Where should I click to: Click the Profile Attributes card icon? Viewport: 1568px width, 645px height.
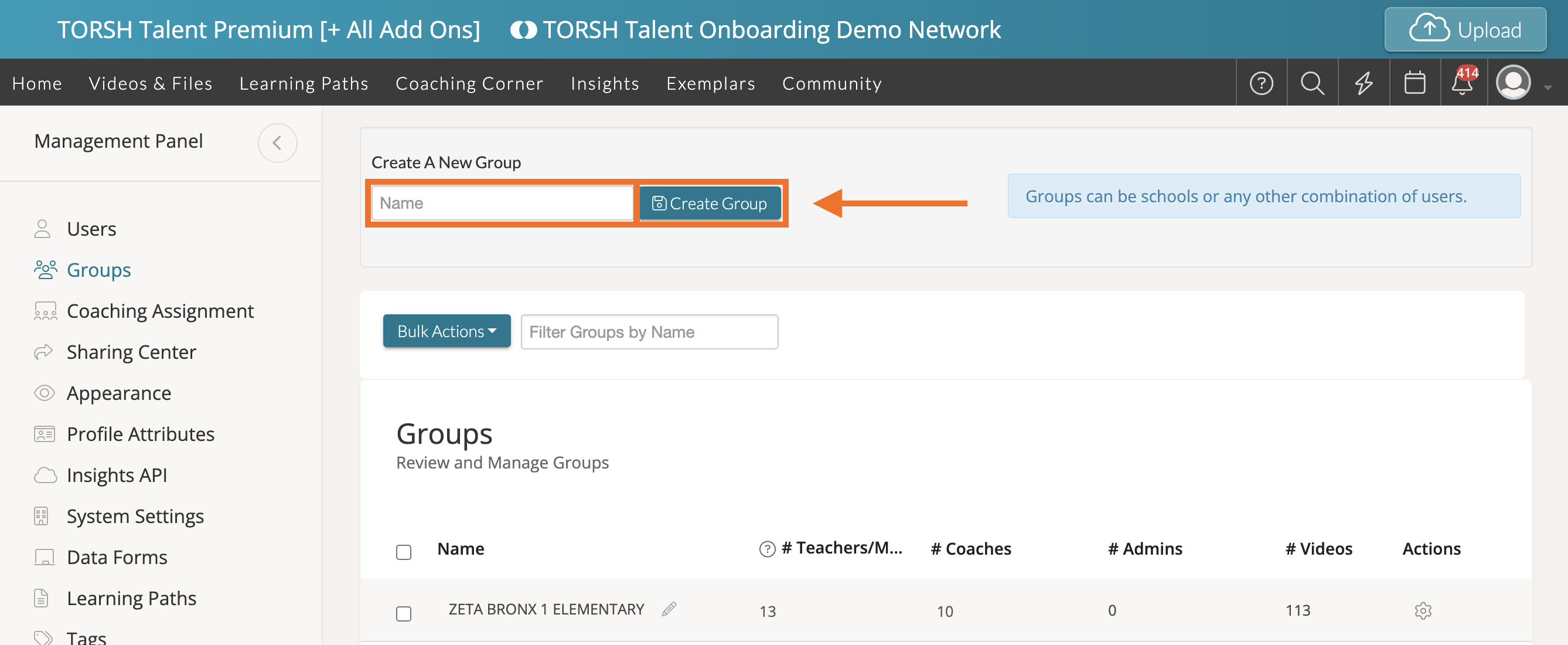click(x=44, y=434)
